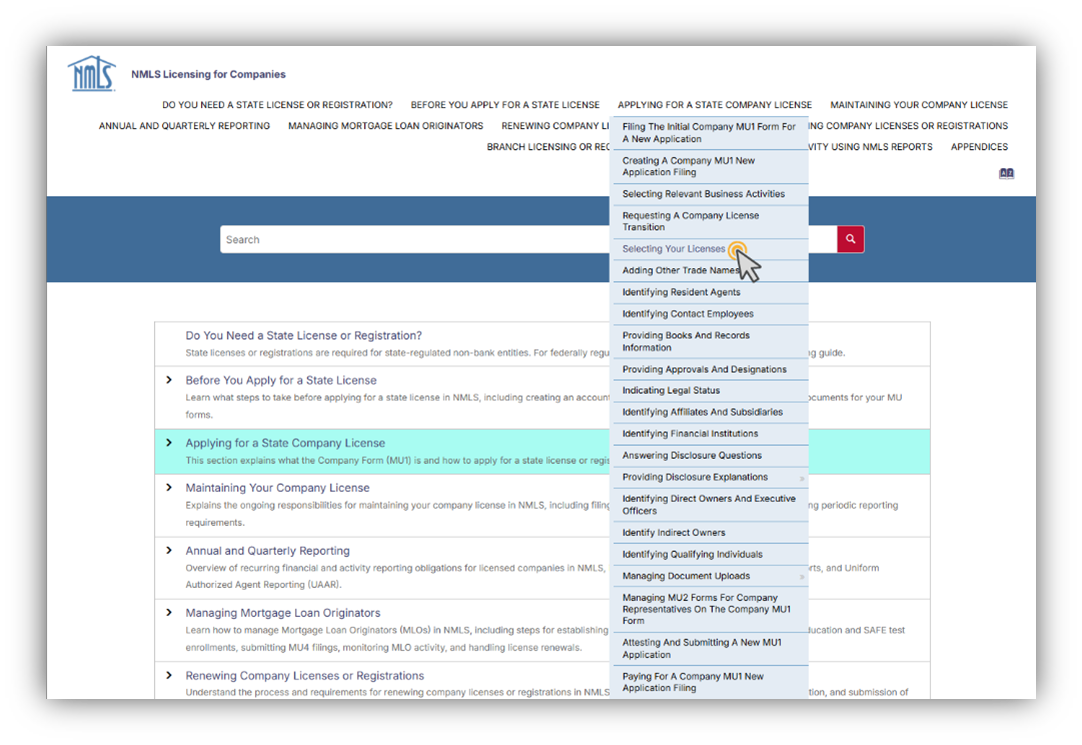This screenshot has height=745, width=1082.
Task: Select 'Selecting Your Licenses' from the dropdown
Action: pos(673,249)
